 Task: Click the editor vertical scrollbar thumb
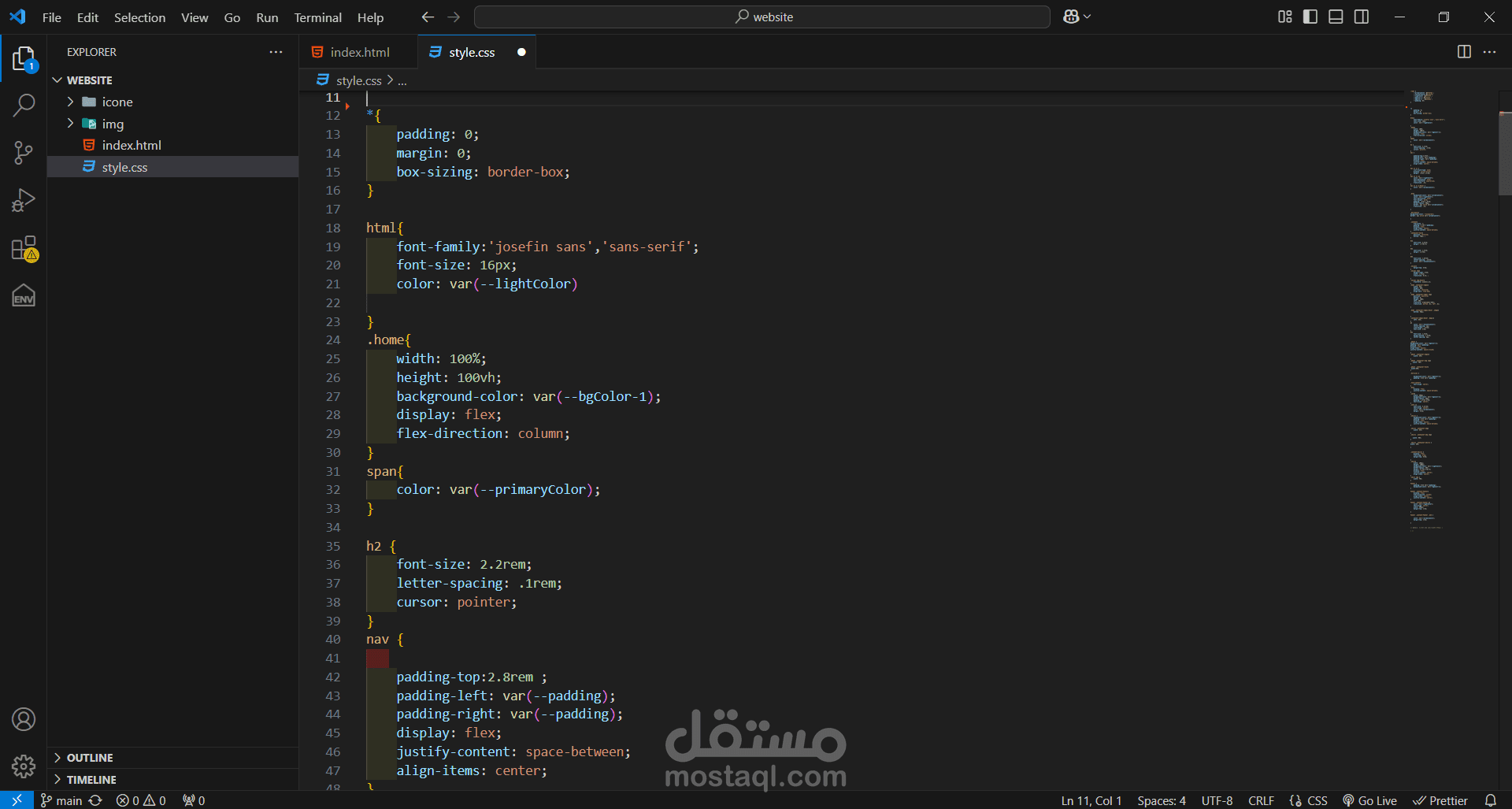click(1505, 154)
